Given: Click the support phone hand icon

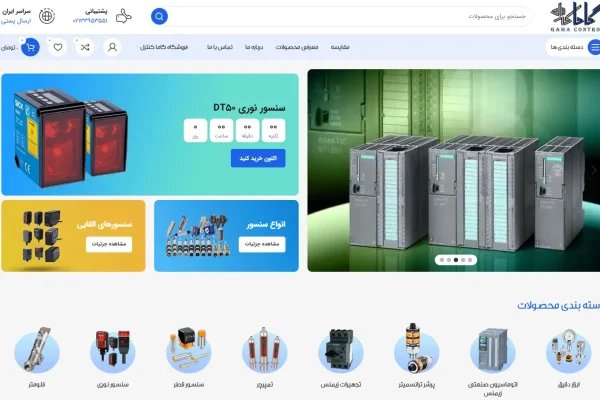Looking at the screenshot, I should [x=123, y=17].
